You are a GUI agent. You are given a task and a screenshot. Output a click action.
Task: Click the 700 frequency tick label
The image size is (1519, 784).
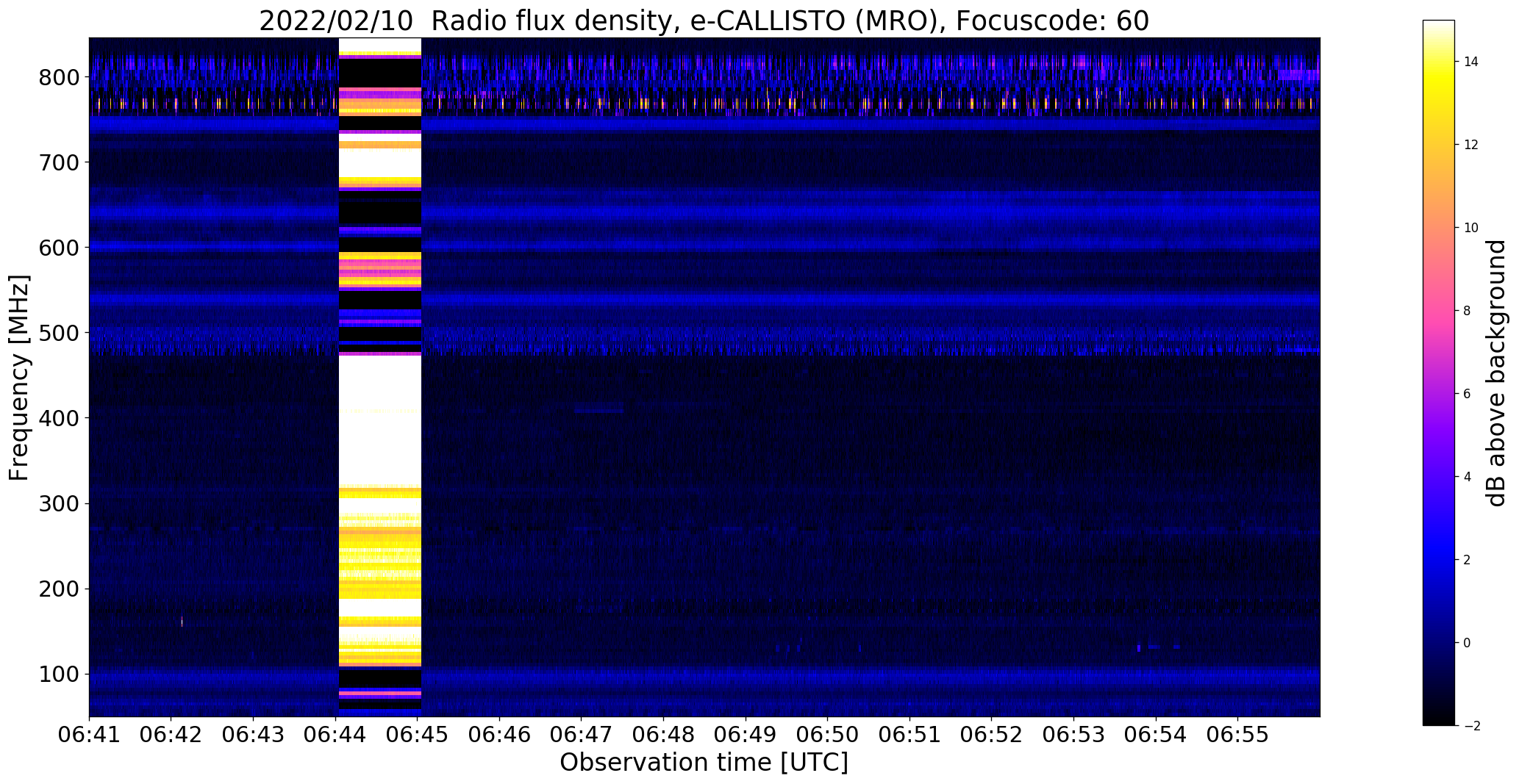[x=58, y=162]
